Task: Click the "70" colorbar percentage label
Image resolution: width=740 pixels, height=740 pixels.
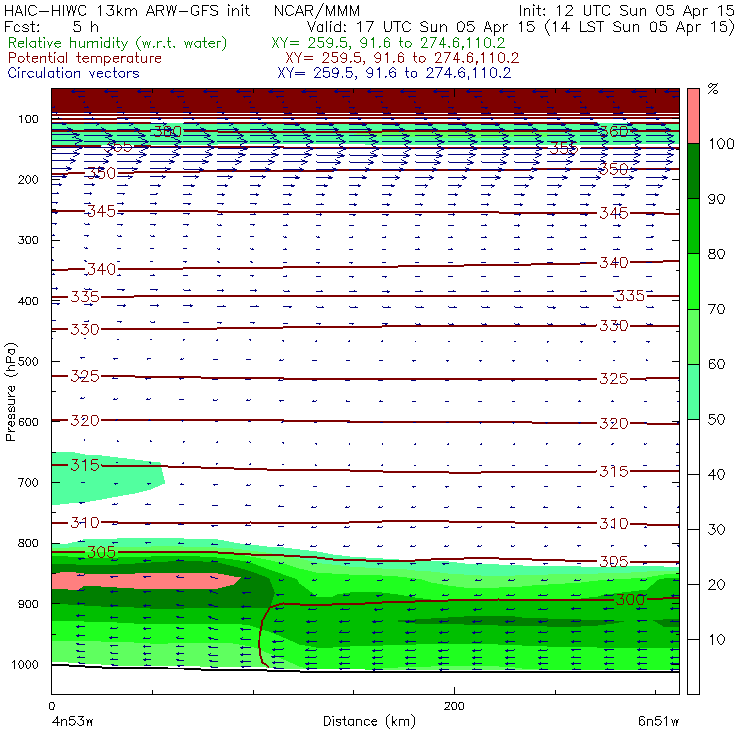Action: (716, 309)
